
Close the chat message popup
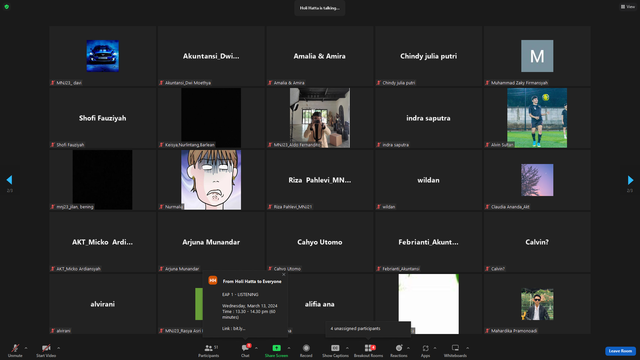[284, 275]
